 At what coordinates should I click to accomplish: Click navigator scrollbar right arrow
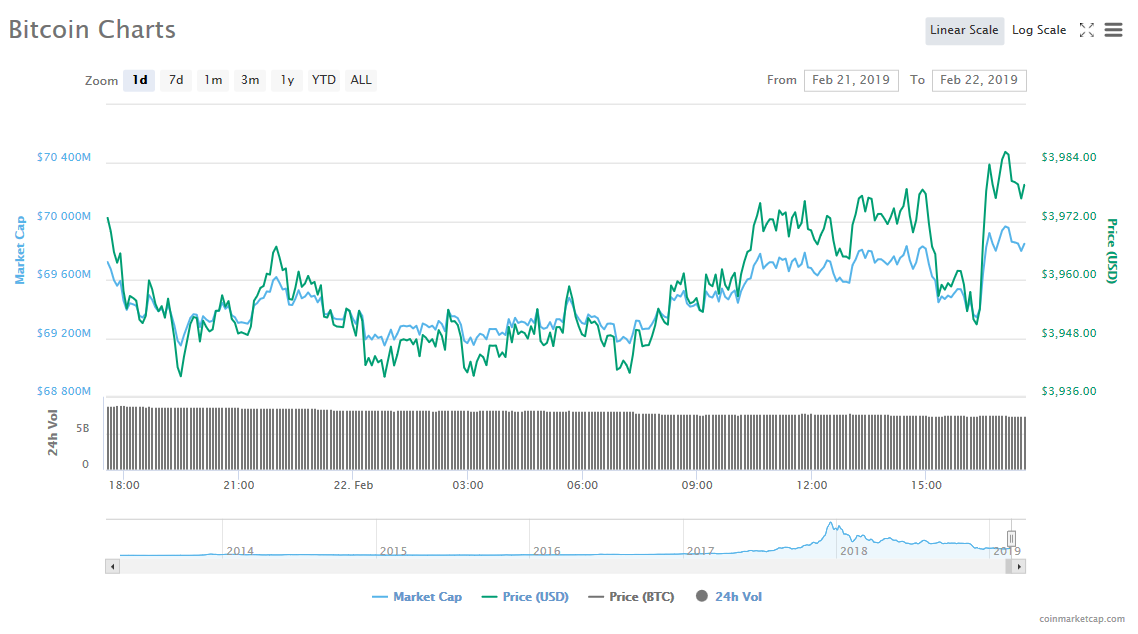(x=1019, y=566)
